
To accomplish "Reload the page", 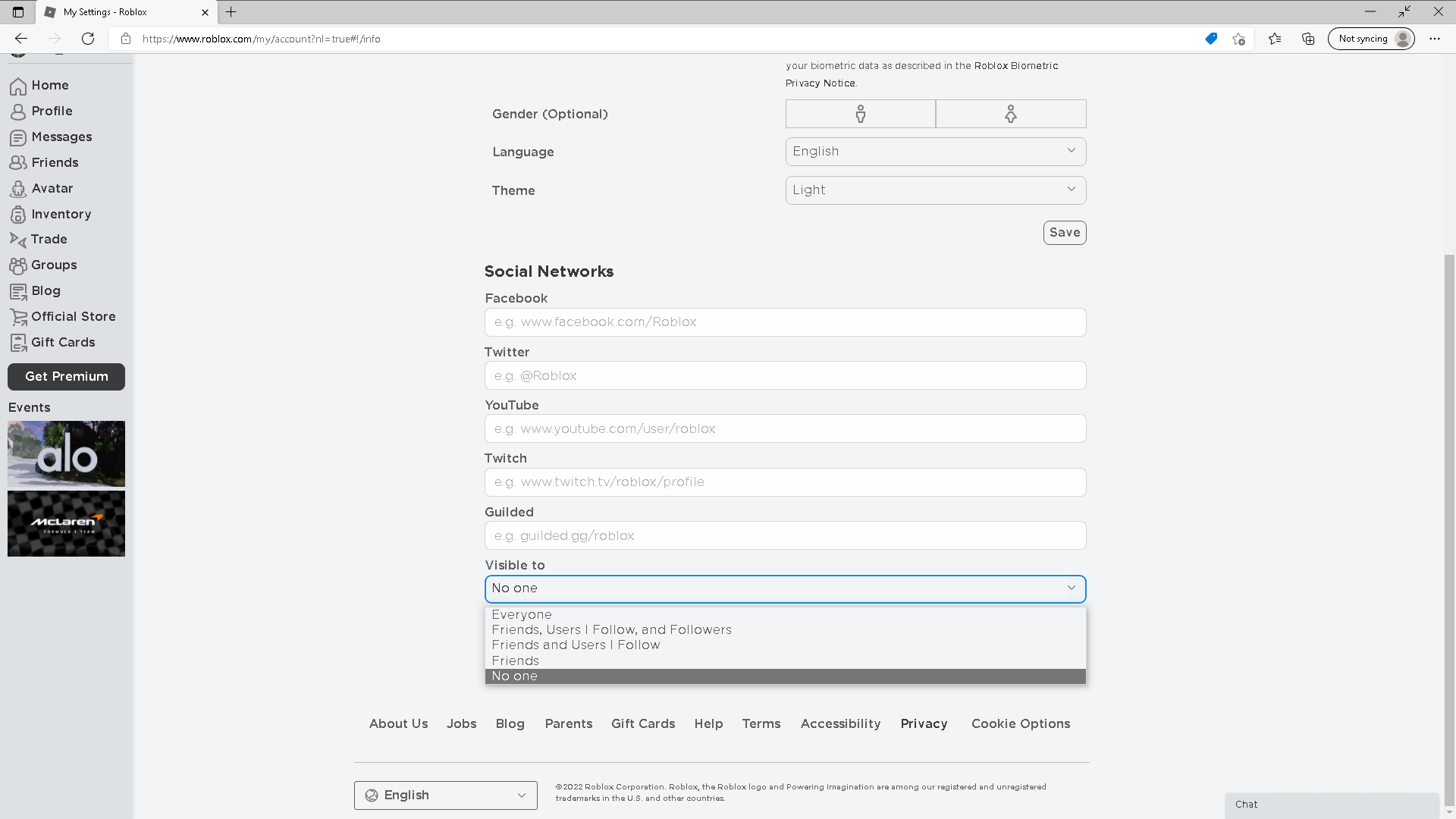I will tap(88, 39).
